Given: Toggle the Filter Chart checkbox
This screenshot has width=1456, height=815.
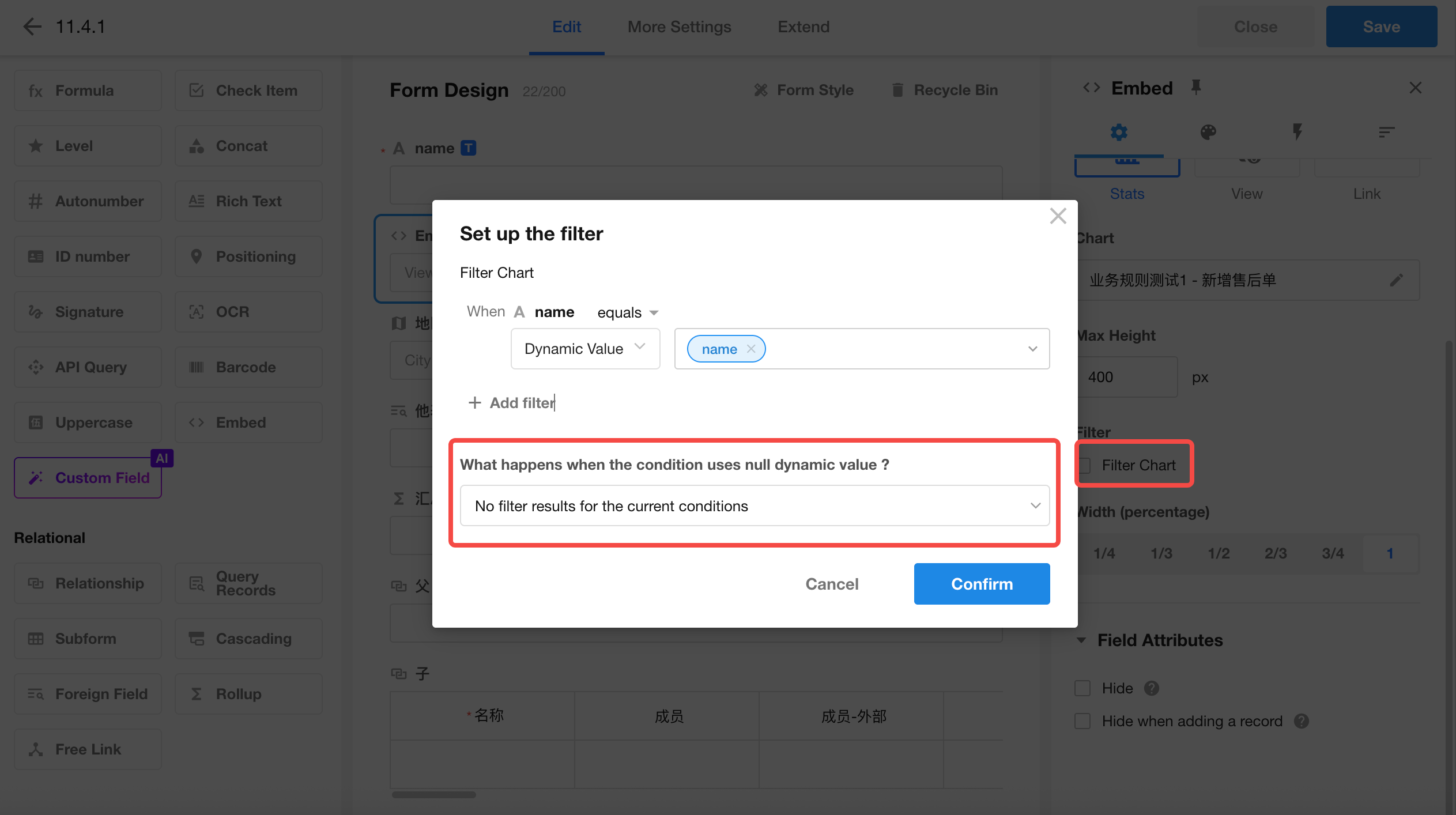Looking at the screenshot, I should tap(1085, 465).
